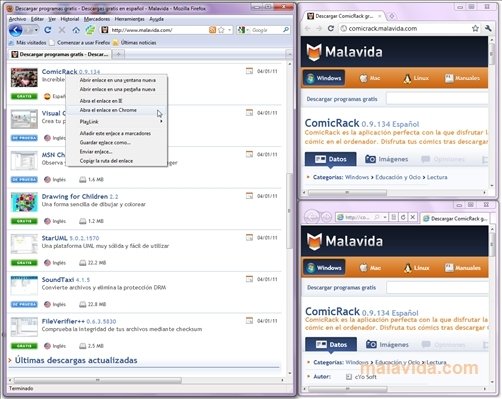Click Chrome back arrow button
Viewport: 502px width, 399px height.
pyautogui.click(x=307, y=29)
